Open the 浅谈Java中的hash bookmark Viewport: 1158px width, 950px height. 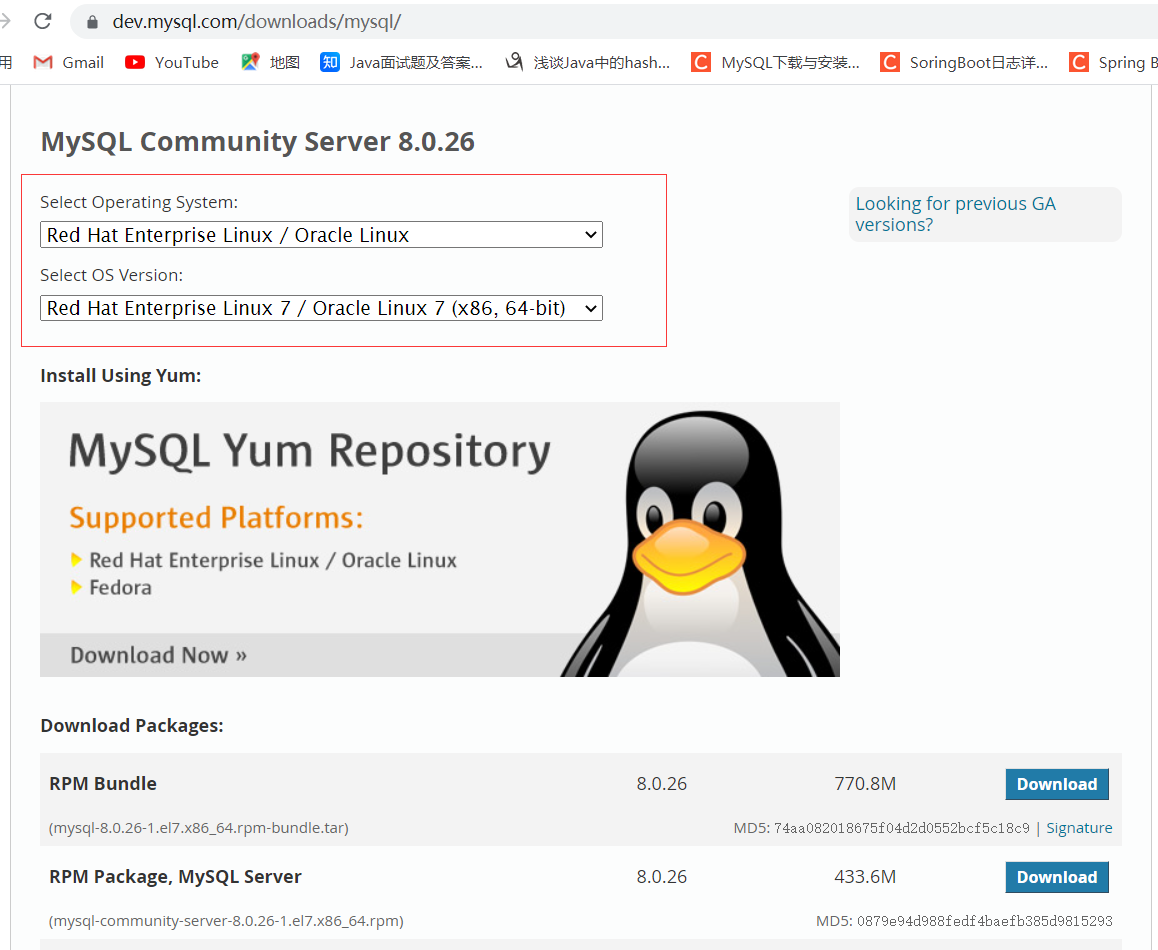tap(588, 63)
